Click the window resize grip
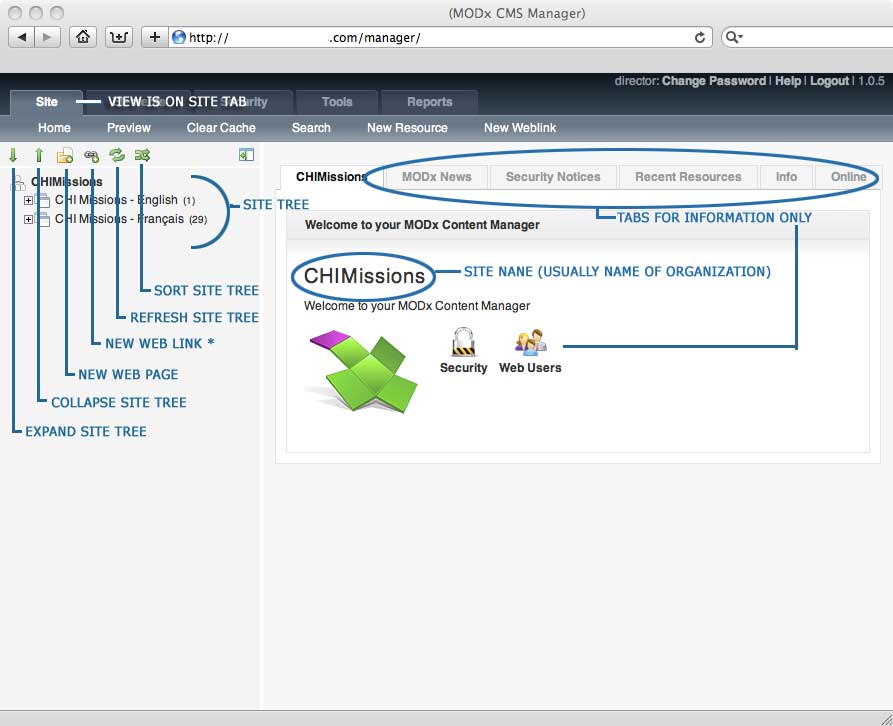This screenshot has width=893, height=726. tap(886, 719)
